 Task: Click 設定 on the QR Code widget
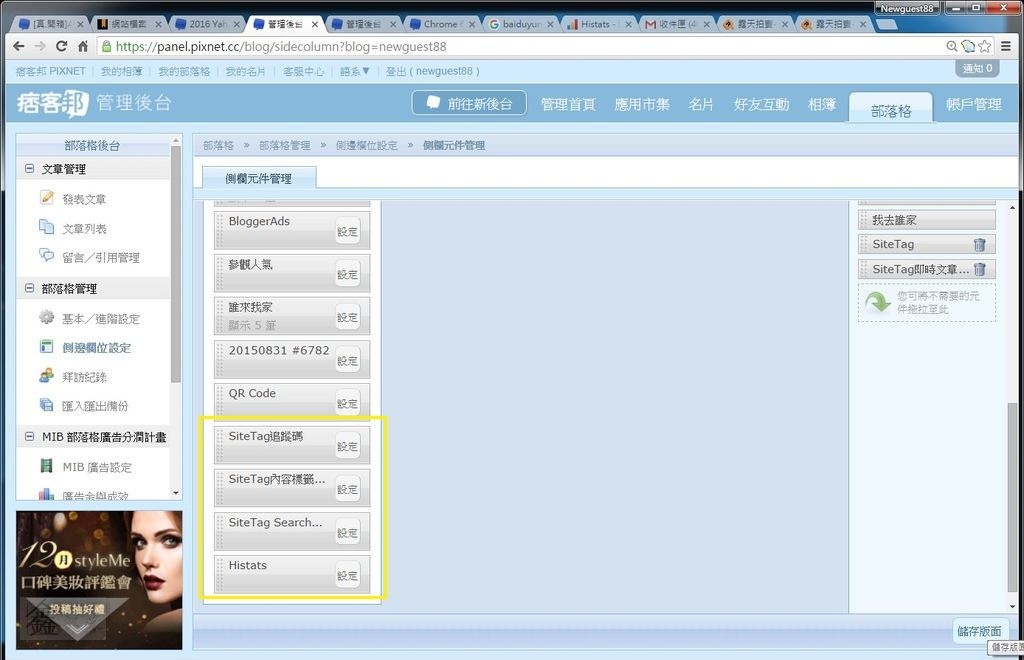(x=347, y=404)
